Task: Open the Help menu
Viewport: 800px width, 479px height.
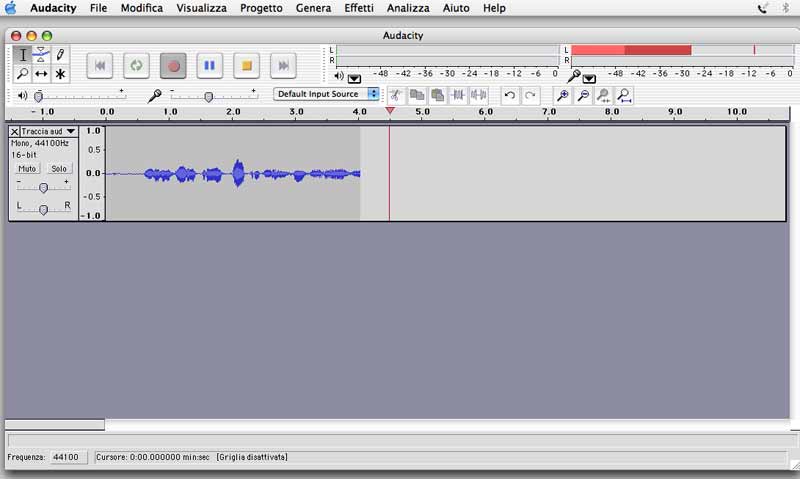Action: click(x=494, y=8)
